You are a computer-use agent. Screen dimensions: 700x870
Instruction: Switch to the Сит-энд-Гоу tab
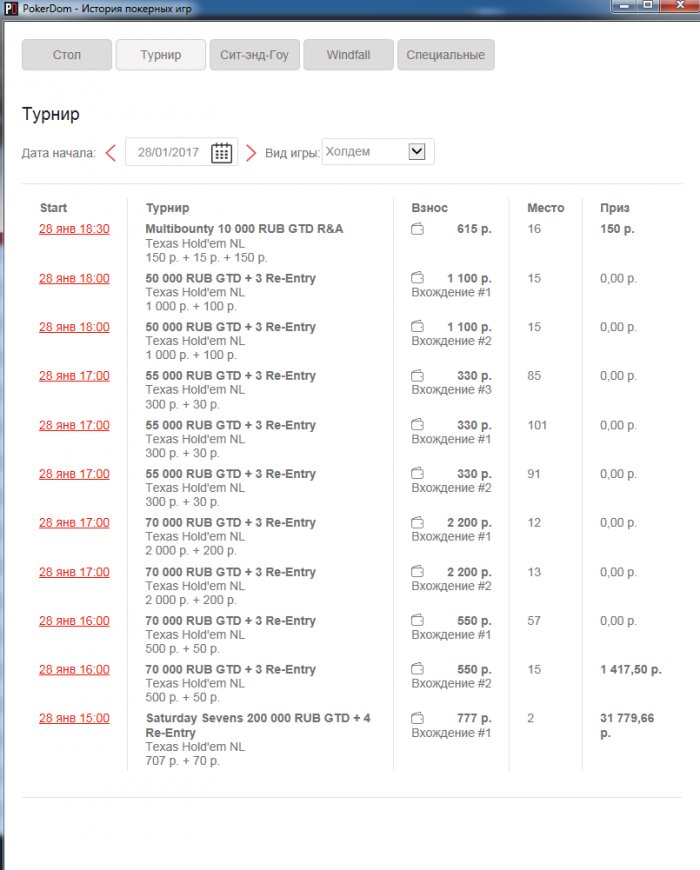254,55
